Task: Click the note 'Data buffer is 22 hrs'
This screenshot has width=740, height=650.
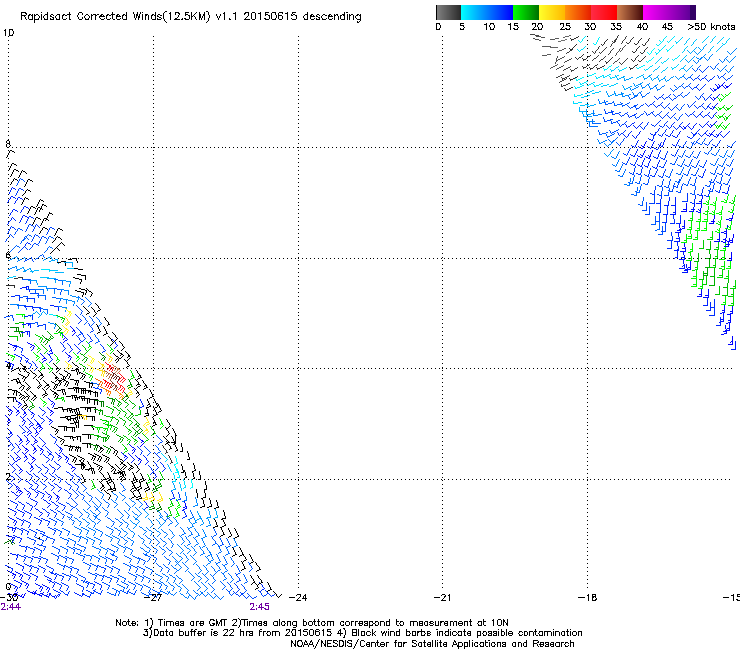Action: 205,633
